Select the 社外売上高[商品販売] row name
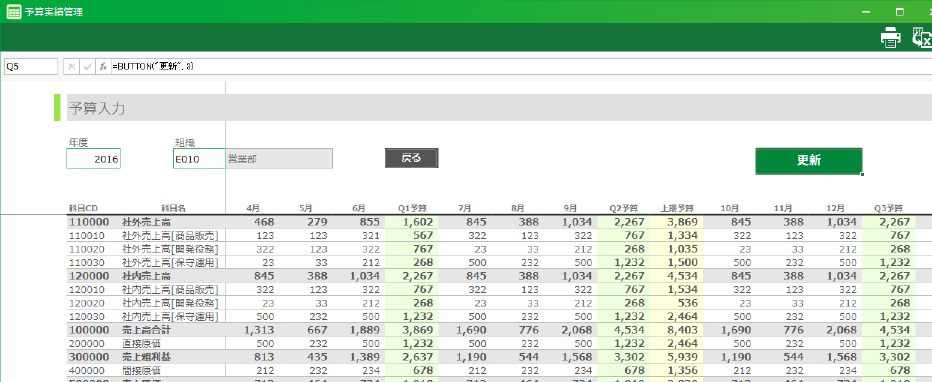The width and height of the screenshot is (932, 382). (170, 235)
